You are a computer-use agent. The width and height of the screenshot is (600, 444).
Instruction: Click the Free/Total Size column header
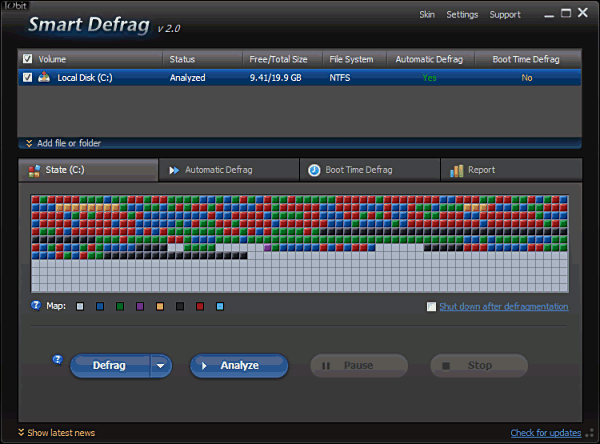pyautogui.click(x=282, y=59)
